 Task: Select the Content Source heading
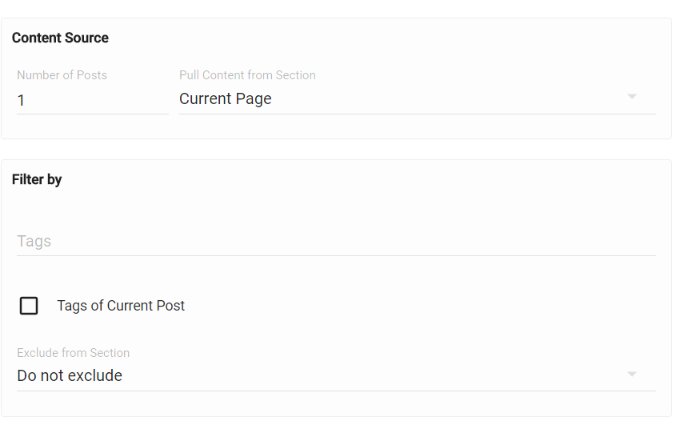pos(60,38)
